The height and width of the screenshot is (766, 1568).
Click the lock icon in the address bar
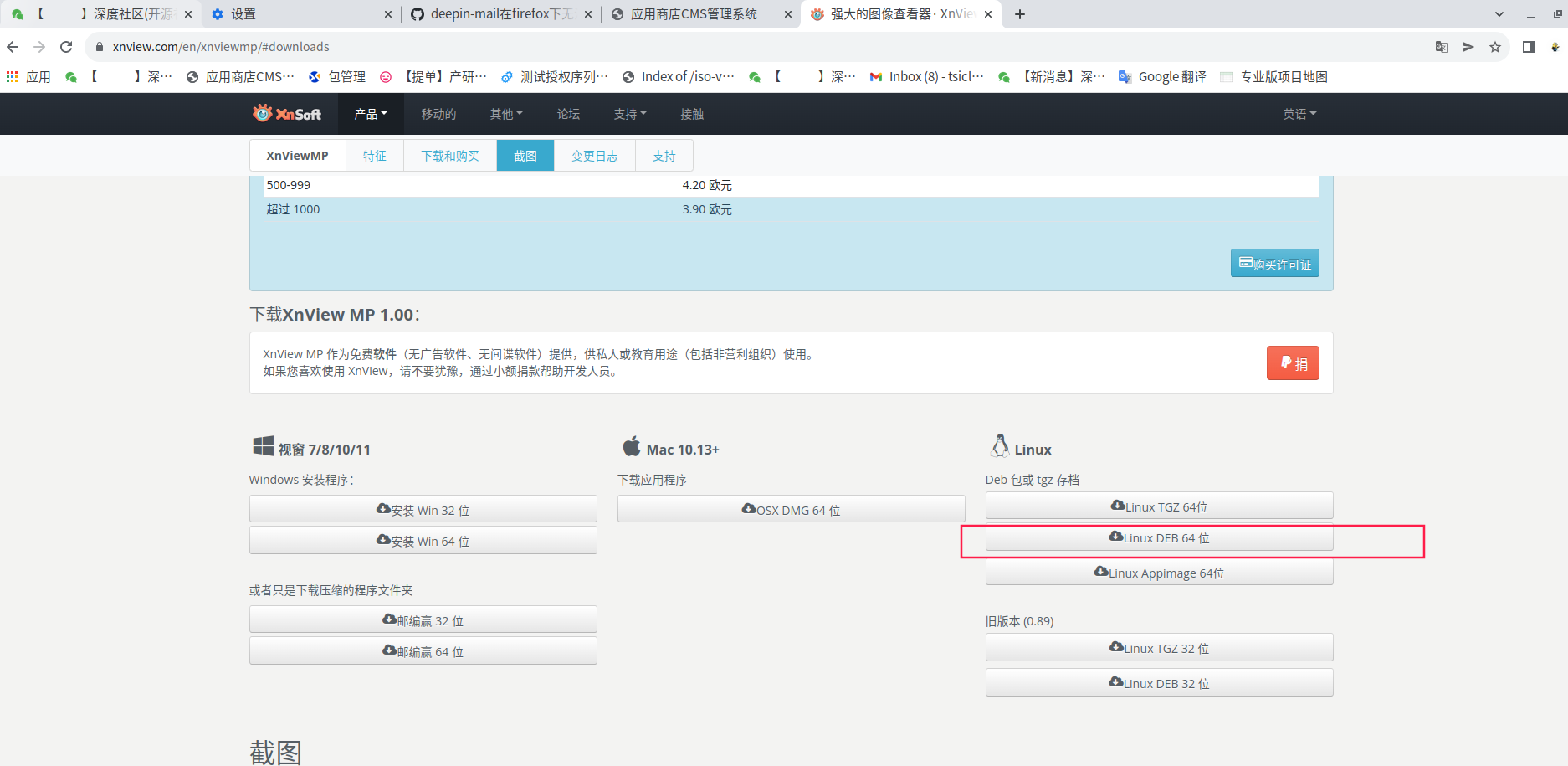click(100, 47)
